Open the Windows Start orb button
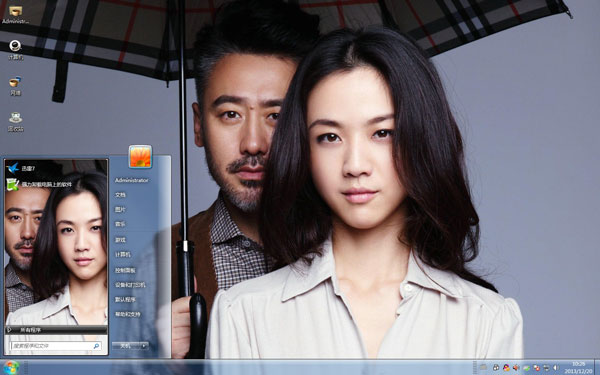 (x=11, y=368)
